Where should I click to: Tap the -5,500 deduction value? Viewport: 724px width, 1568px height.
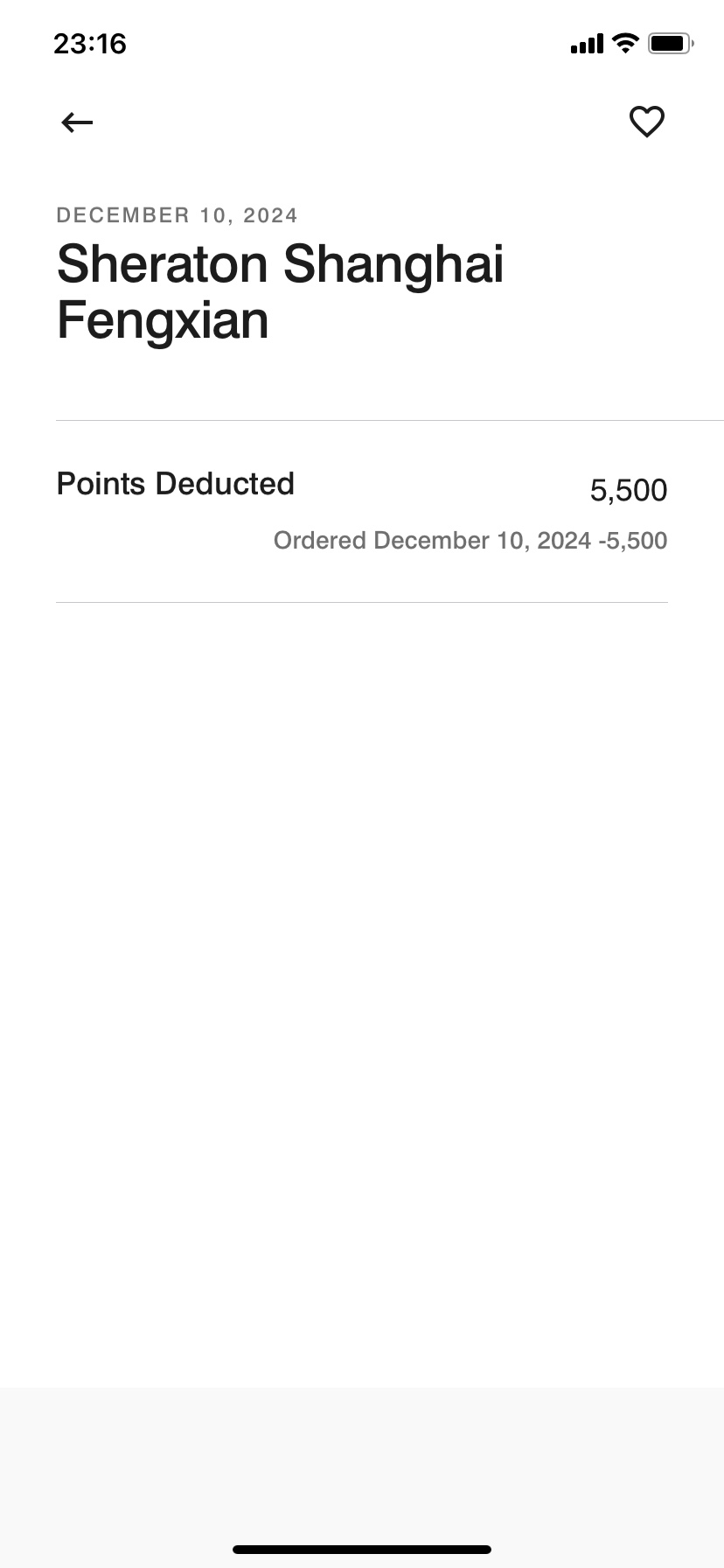[633, 541]
